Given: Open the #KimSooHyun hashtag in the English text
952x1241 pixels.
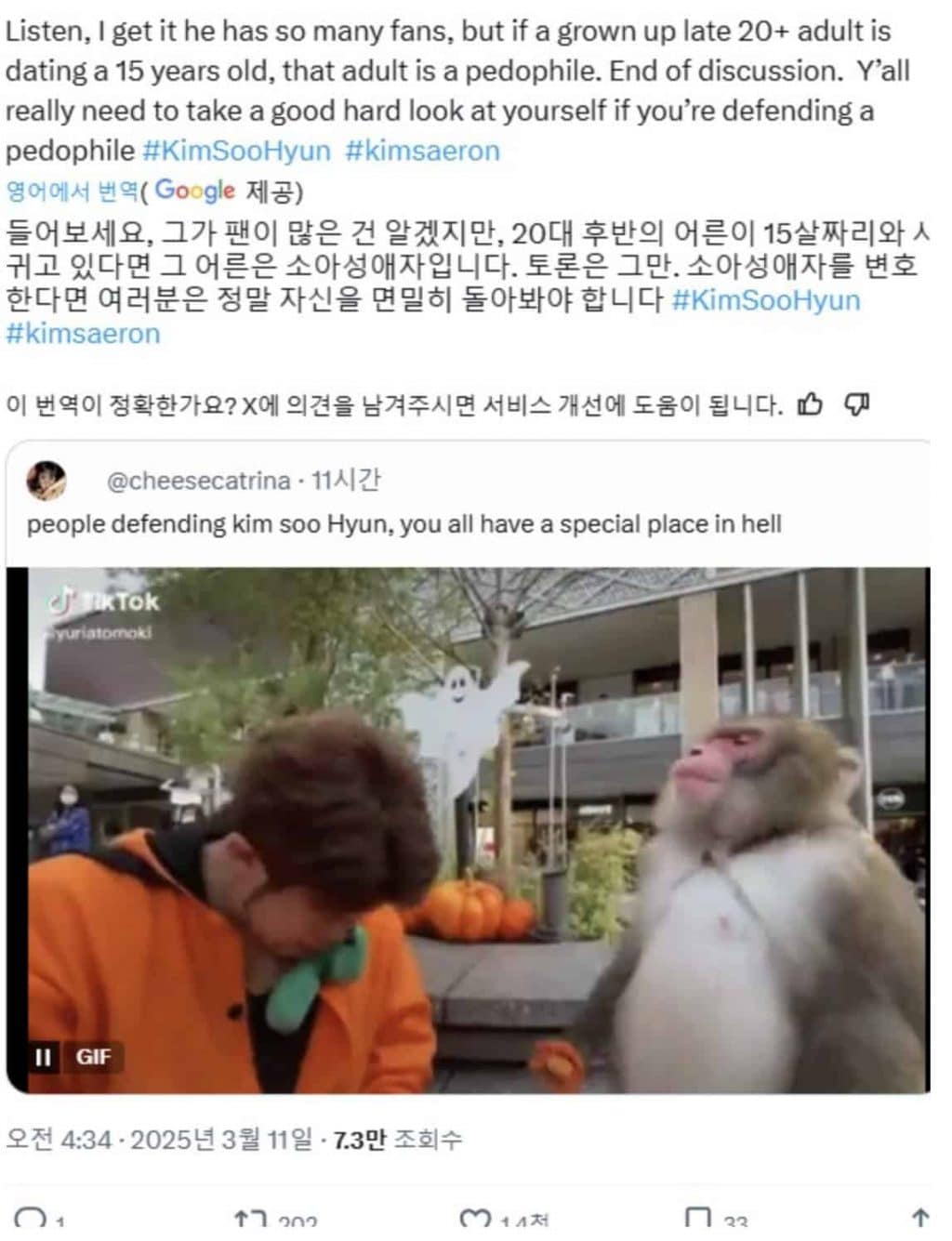Looking at the screenshot, I should pos(236,151).
